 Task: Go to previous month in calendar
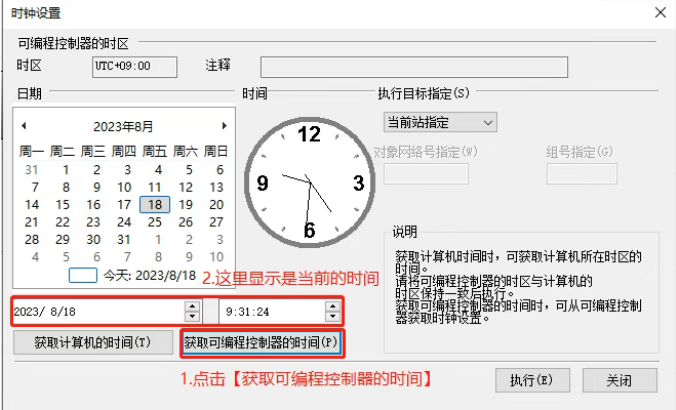(x=24, y=126)
